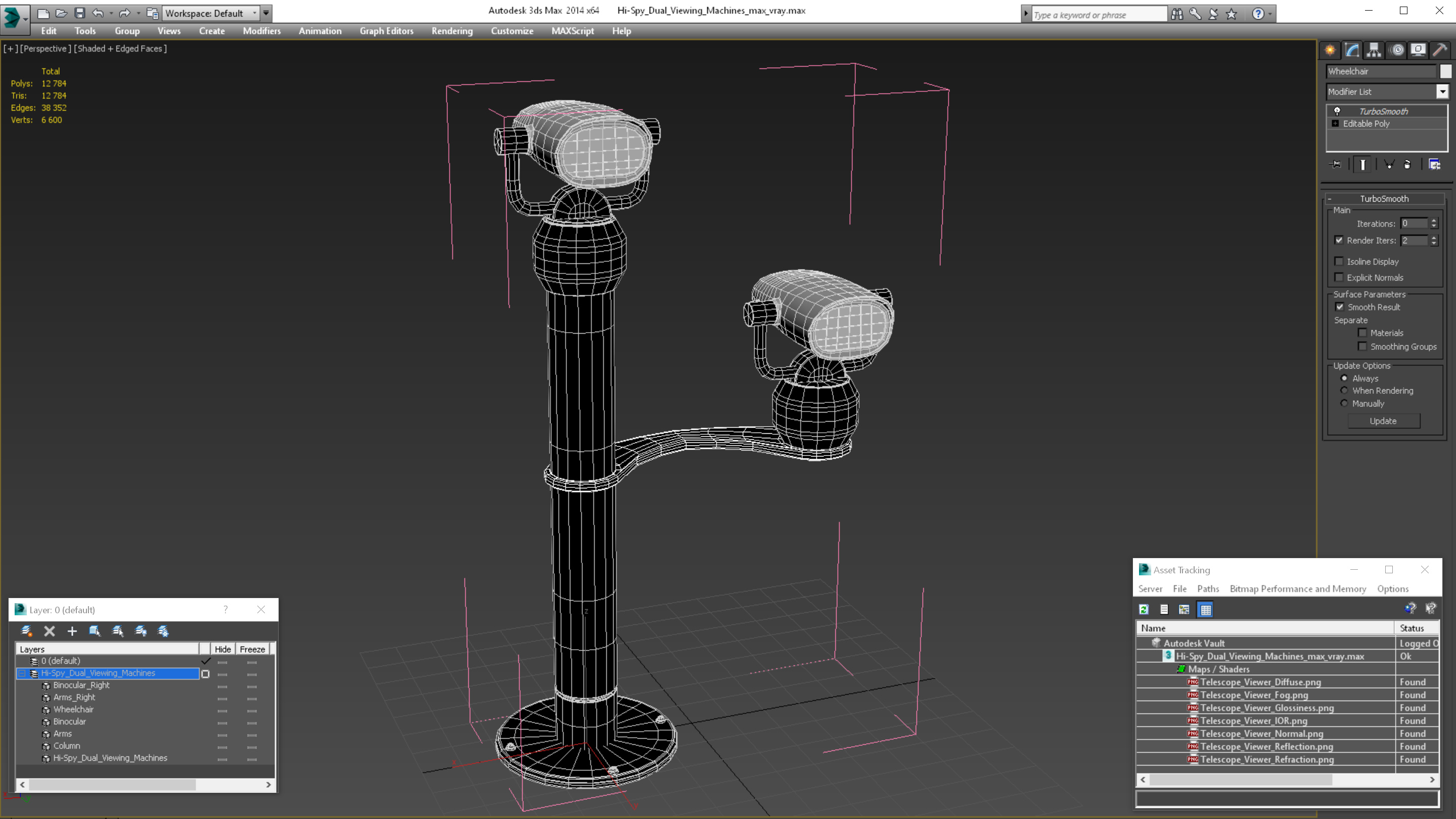Open the Edit menu

[49, 31]
